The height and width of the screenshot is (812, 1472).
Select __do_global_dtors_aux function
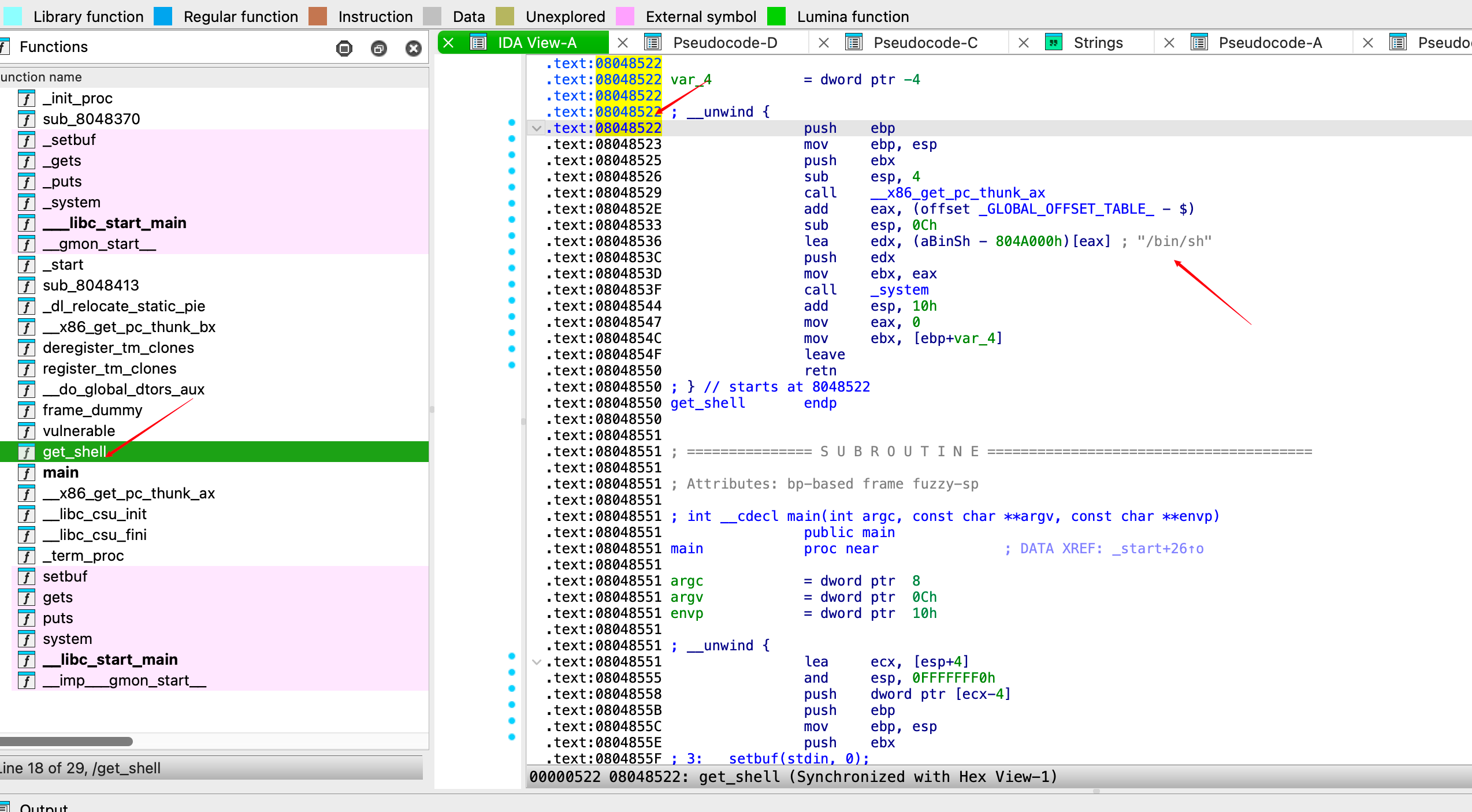214,389
